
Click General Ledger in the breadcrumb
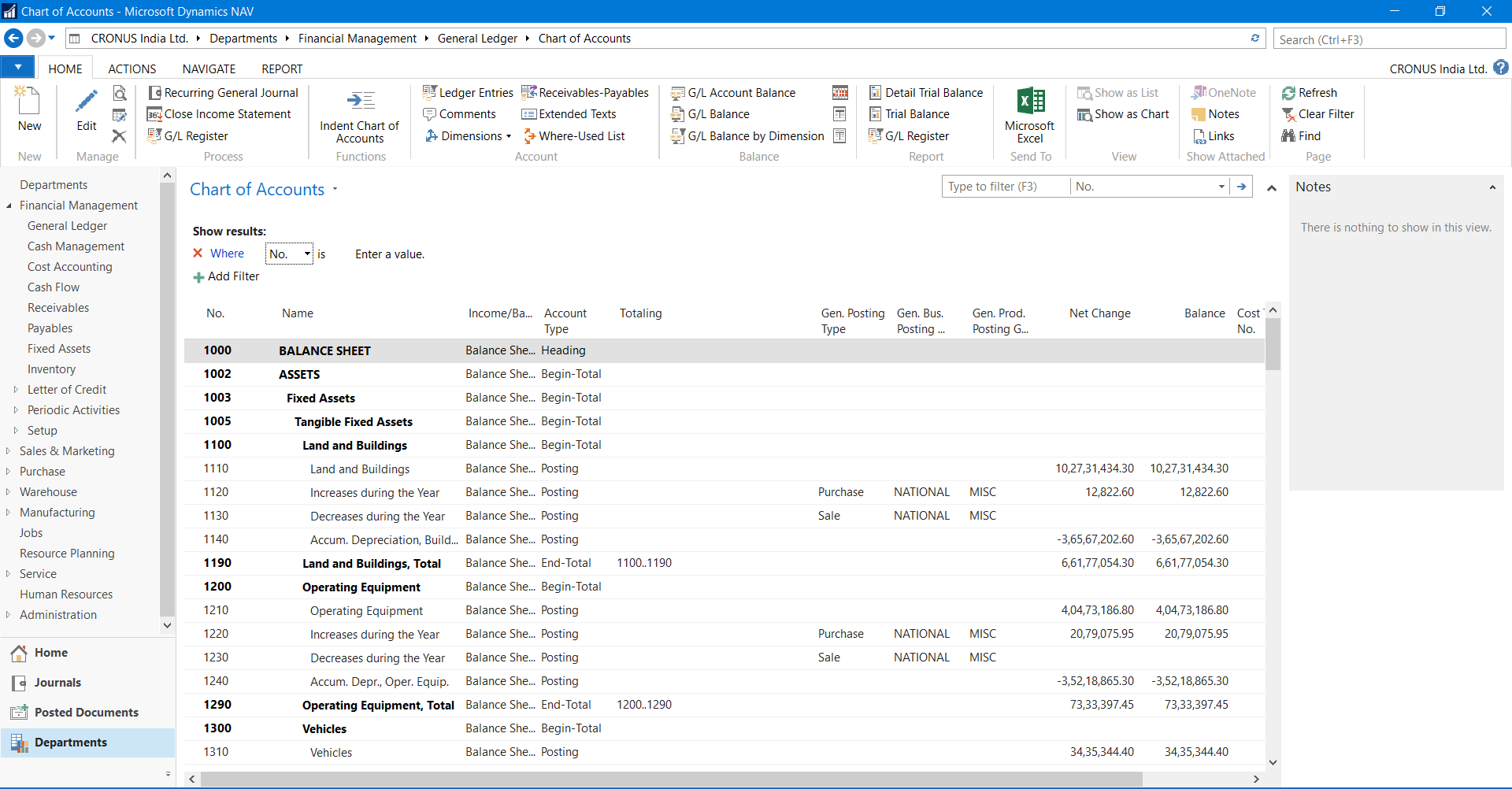477,39
